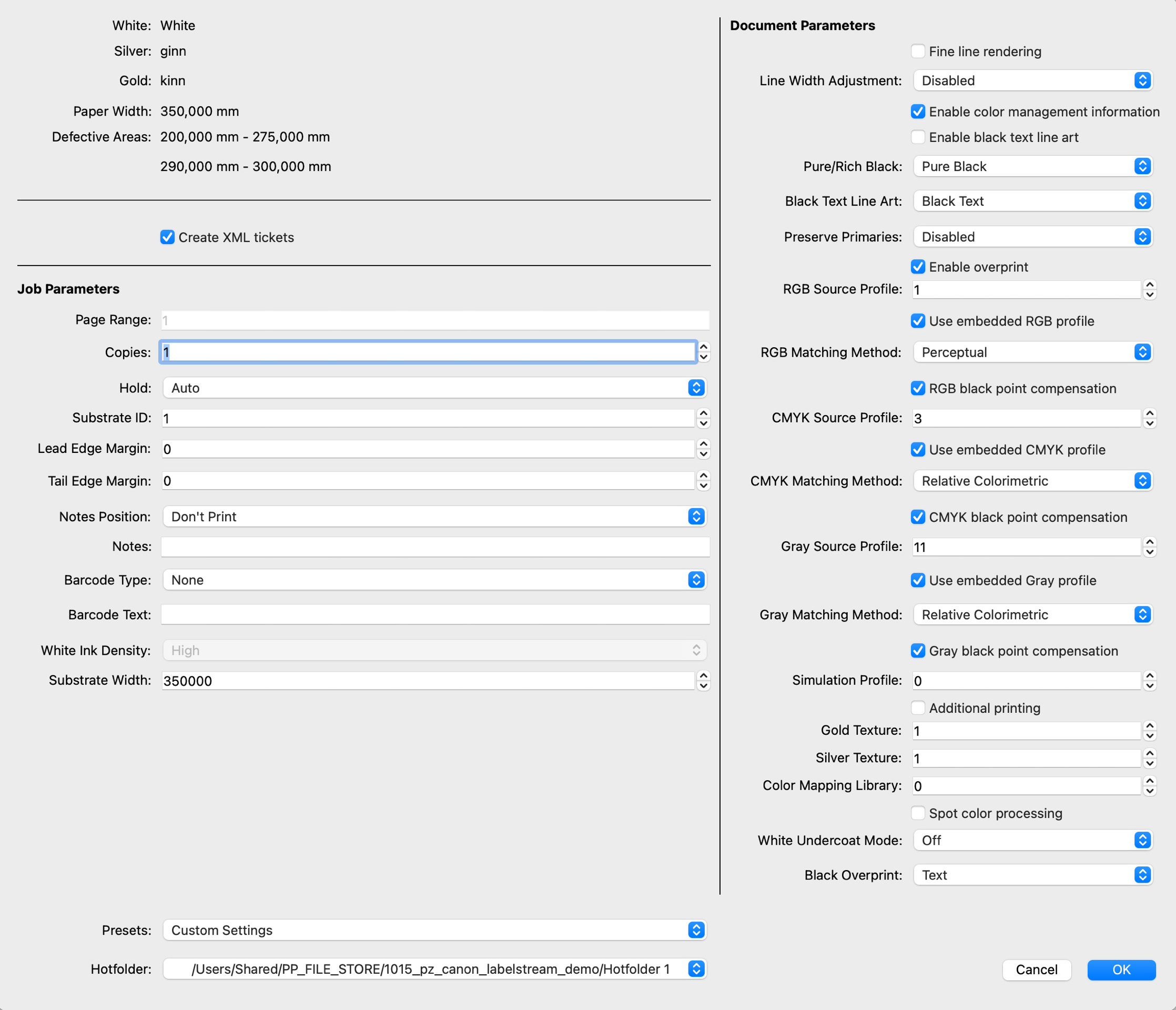The height and width of the screenshot is (1010, 1176).
Task: Open Pure/Rich Black dropdown
Action: click(x=1032, y=166)
